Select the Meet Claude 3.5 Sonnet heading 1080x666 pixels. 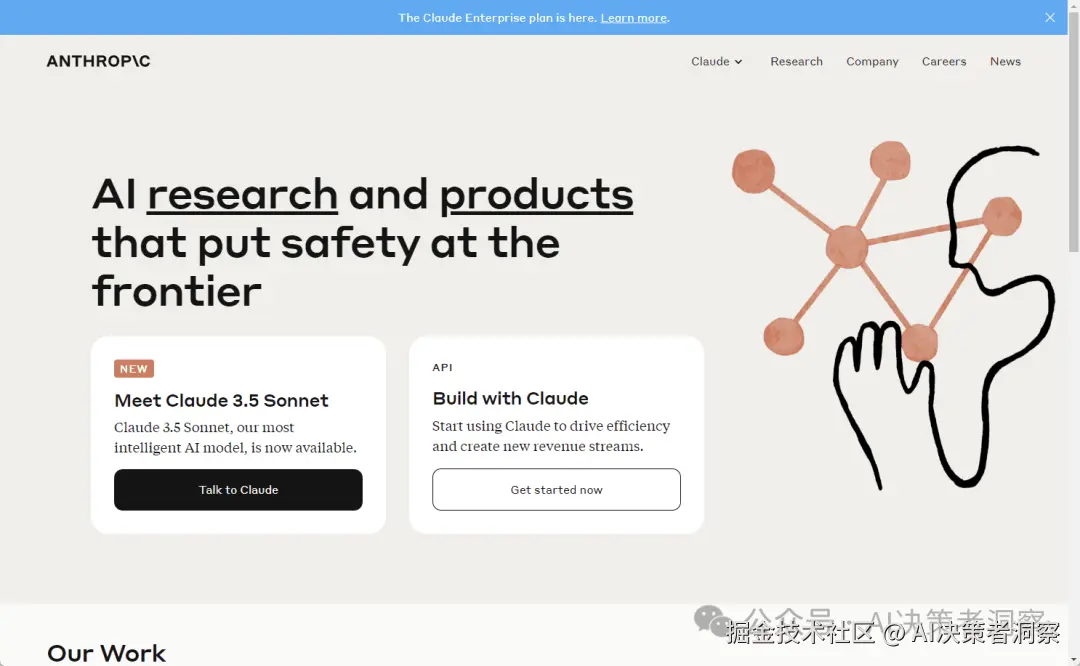[x=221, y=400]
